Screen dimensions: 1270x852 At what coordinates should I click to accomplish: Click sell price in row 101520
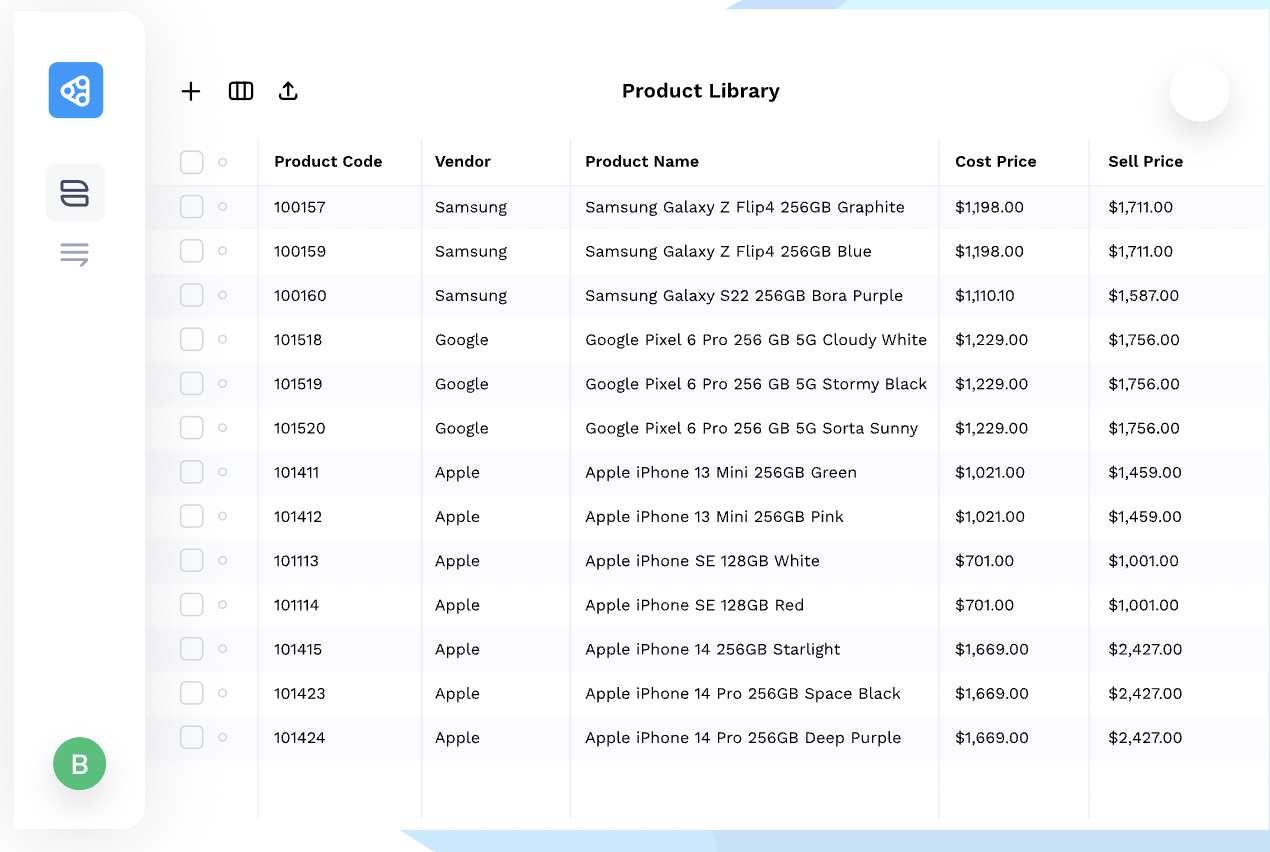1144,428
